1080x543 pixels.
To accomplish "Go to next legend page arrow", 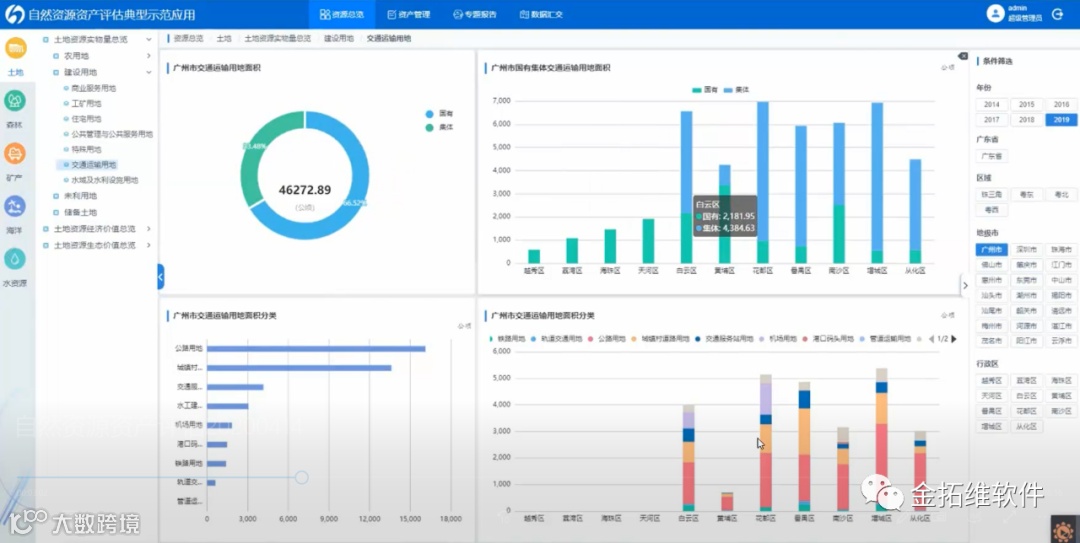I will 954,339.
